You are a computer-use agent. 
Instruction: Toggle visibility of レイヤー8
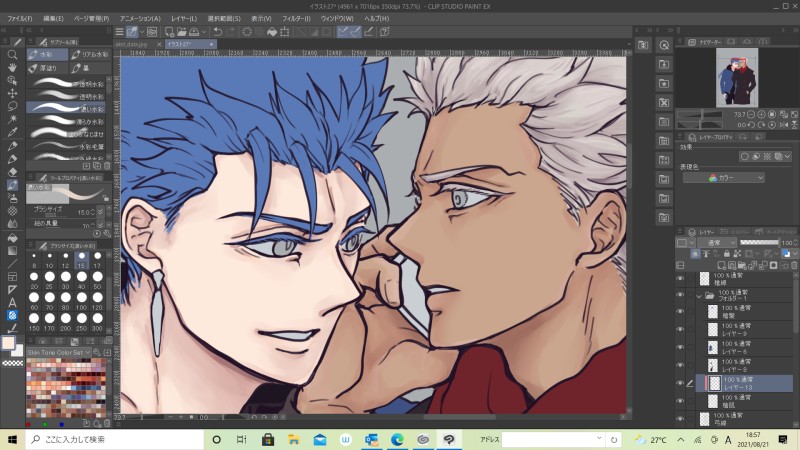[680, 365]
